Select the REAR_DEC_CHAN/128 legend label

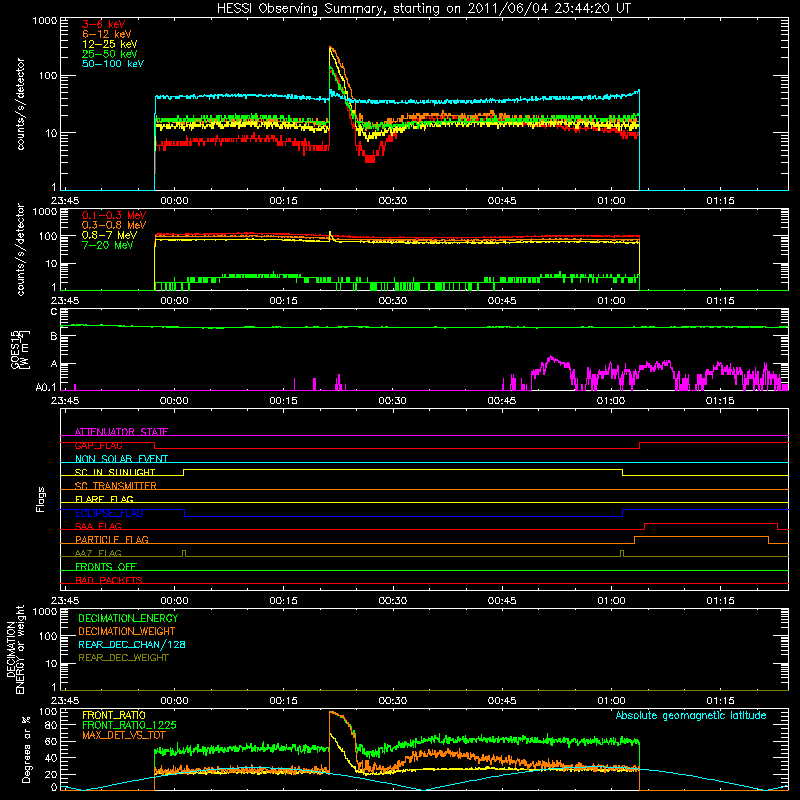pos(132,644)
